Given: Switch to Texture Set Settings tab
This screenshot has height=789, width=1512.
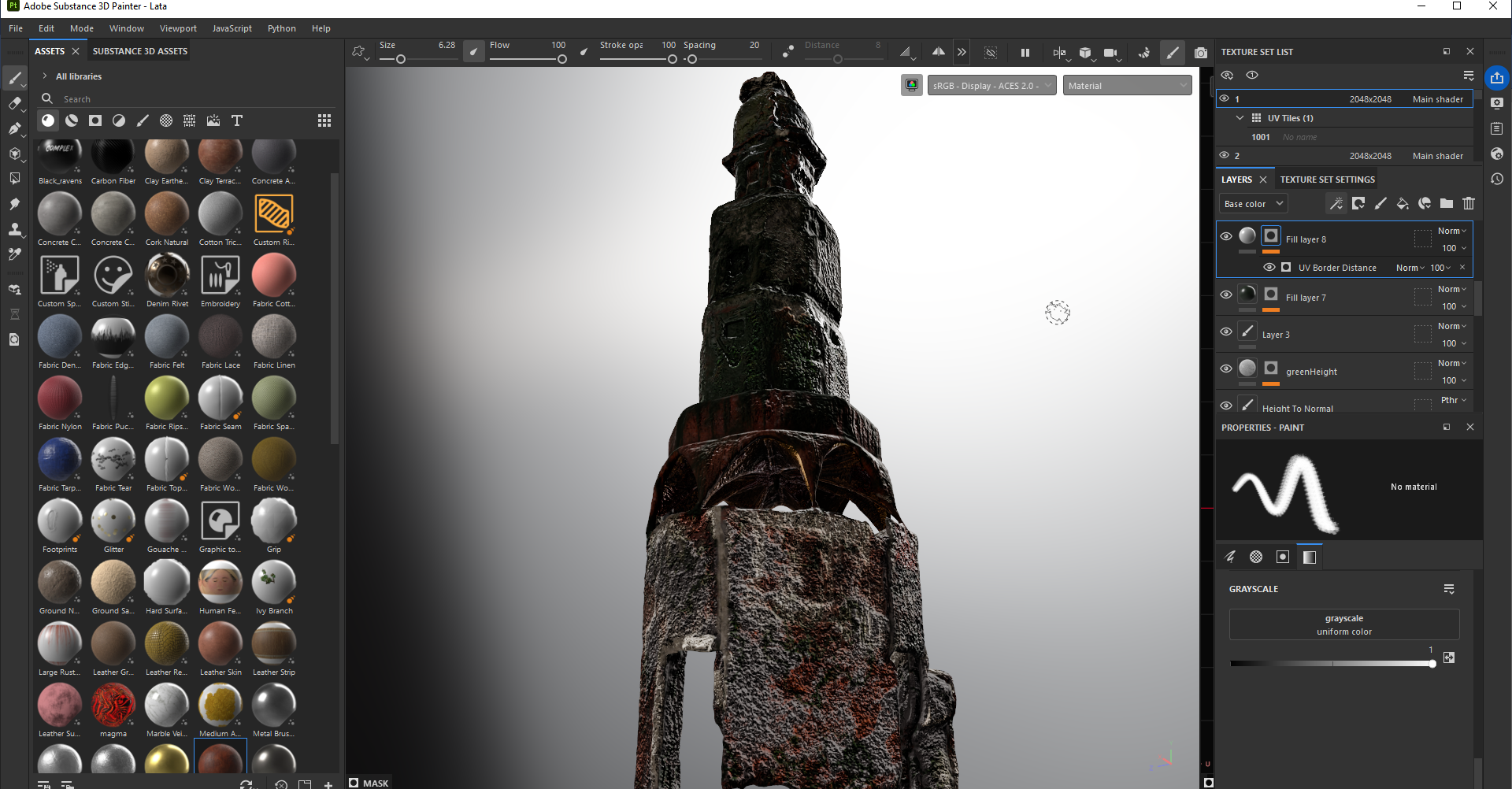Looking at the screenshot, I should pyautogui.click(x=1327, y=180).
